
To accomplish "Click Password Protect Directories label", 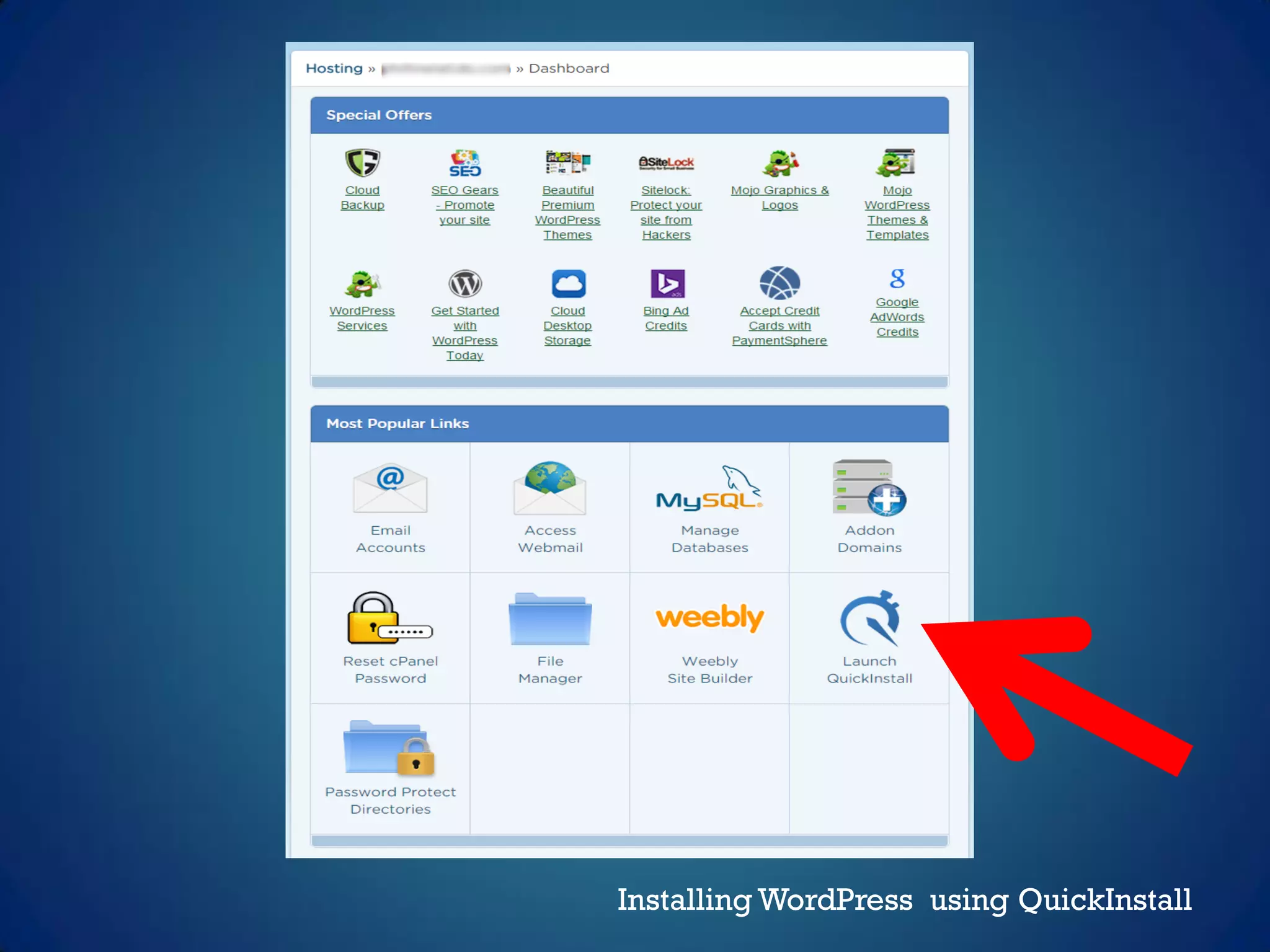I will 390,800.
